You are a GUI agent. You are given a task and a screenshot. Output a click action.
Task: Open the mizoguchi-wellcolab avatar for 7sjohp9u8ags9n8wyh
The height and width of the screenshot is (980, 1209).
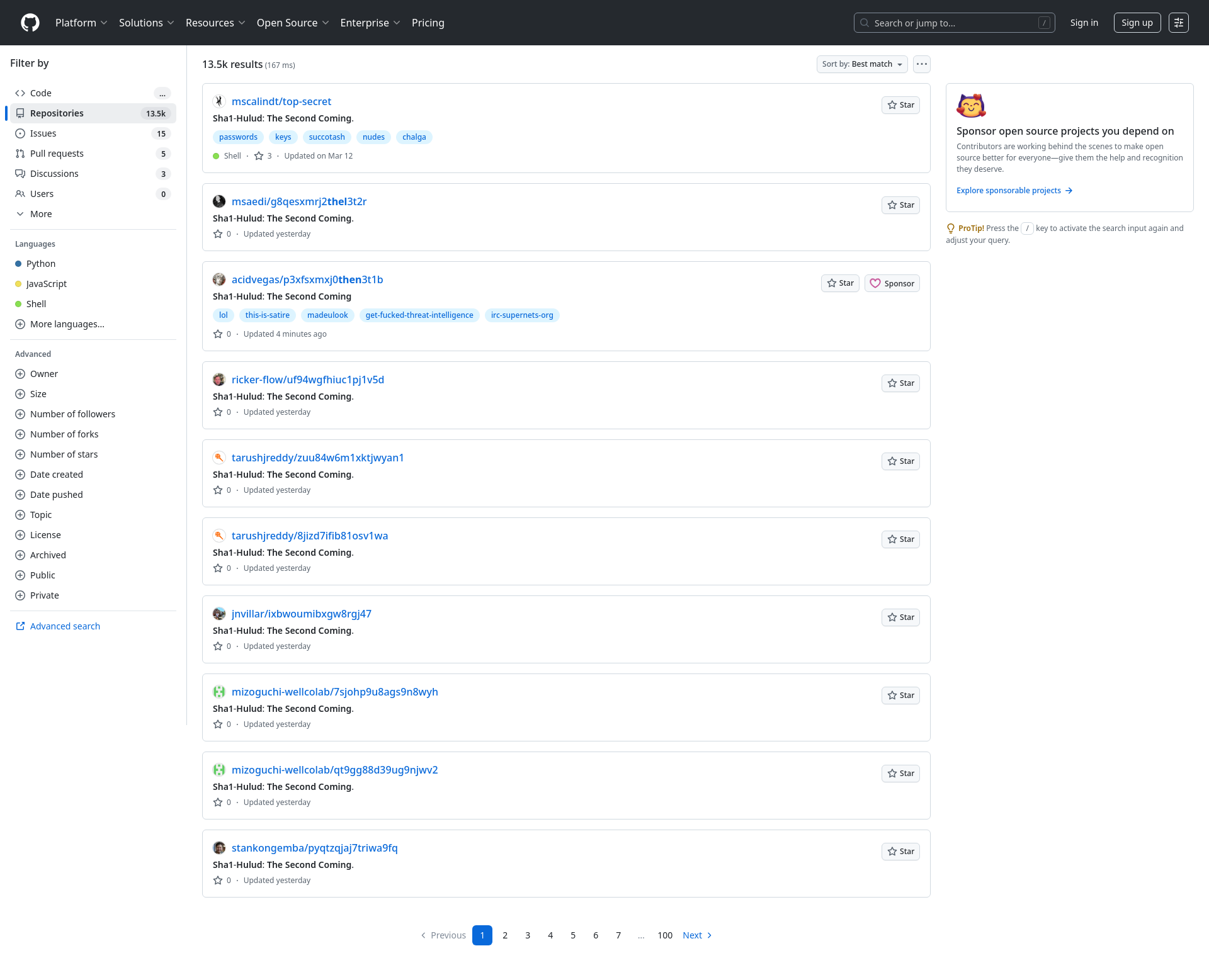[x=219, y=692]
